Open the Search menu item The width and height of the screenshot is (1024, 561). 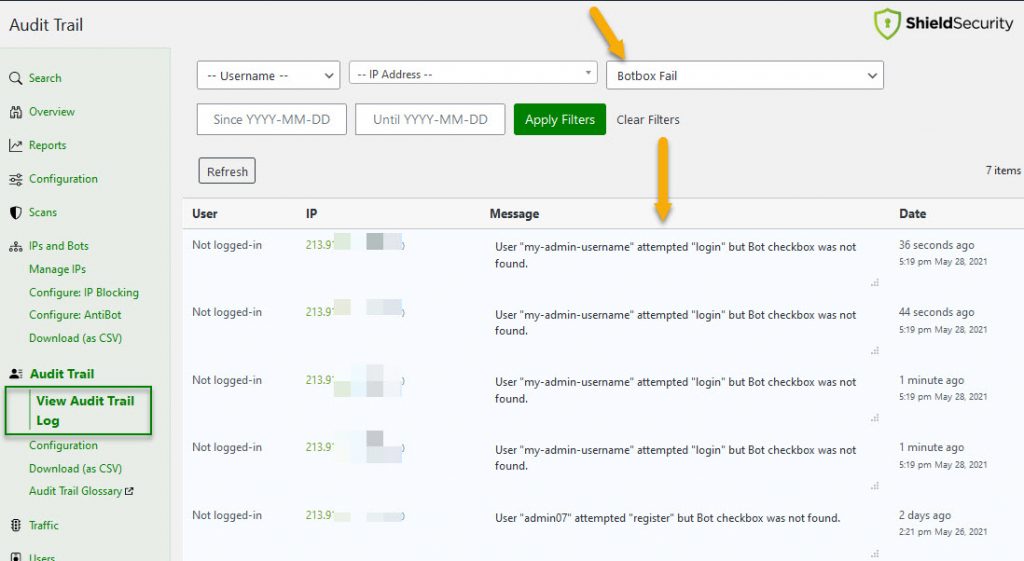(x=45, y=78)
